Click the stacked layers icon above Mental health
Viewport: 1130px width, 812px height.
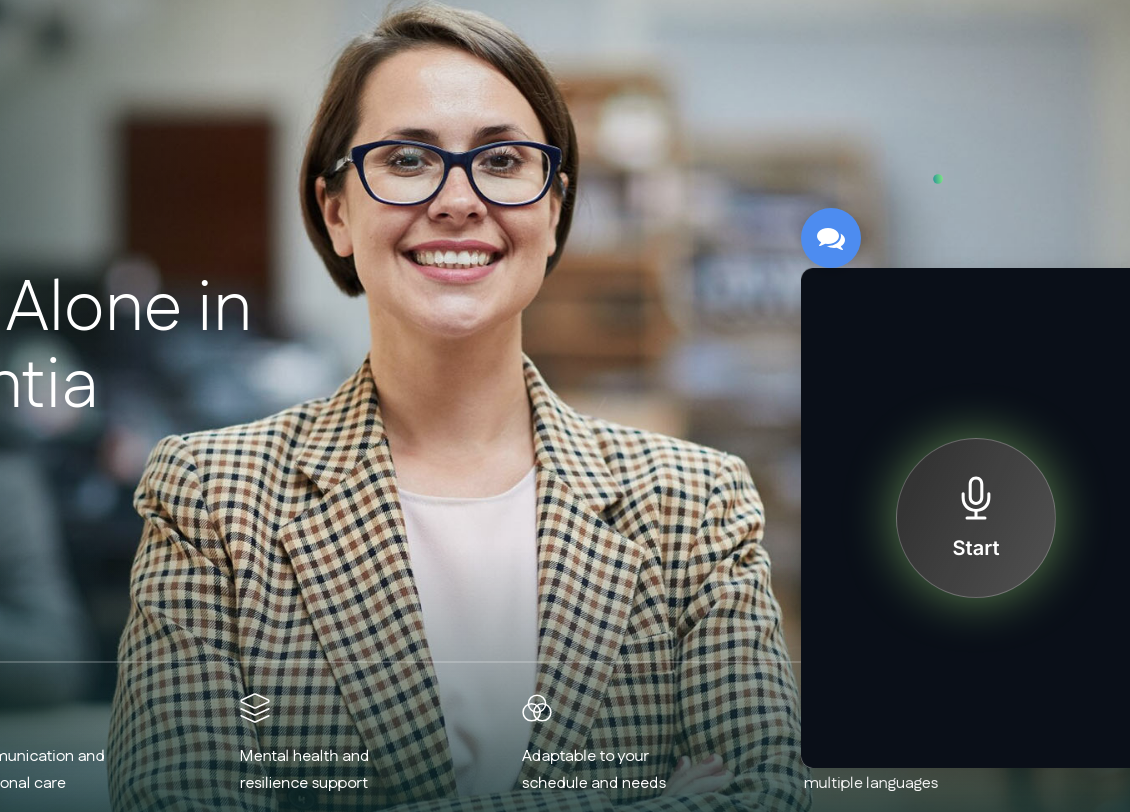pos(255,708)
